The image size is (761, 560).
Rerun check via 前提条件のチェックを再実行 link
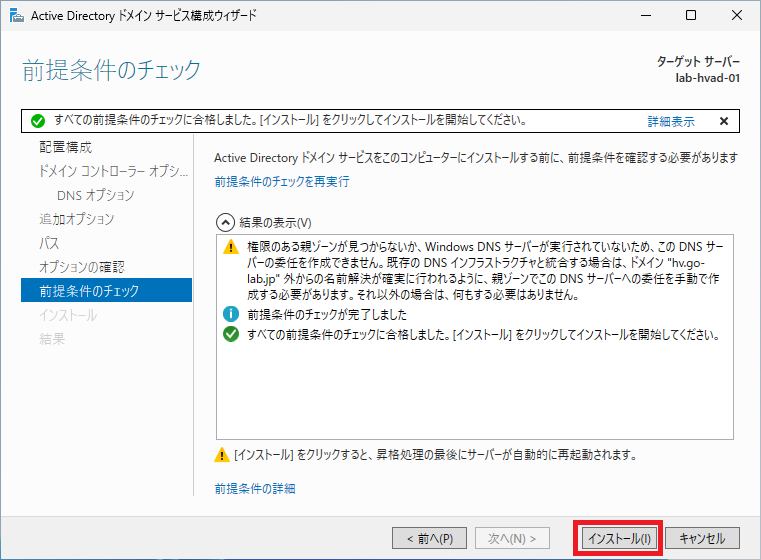(x=282, y=181)
